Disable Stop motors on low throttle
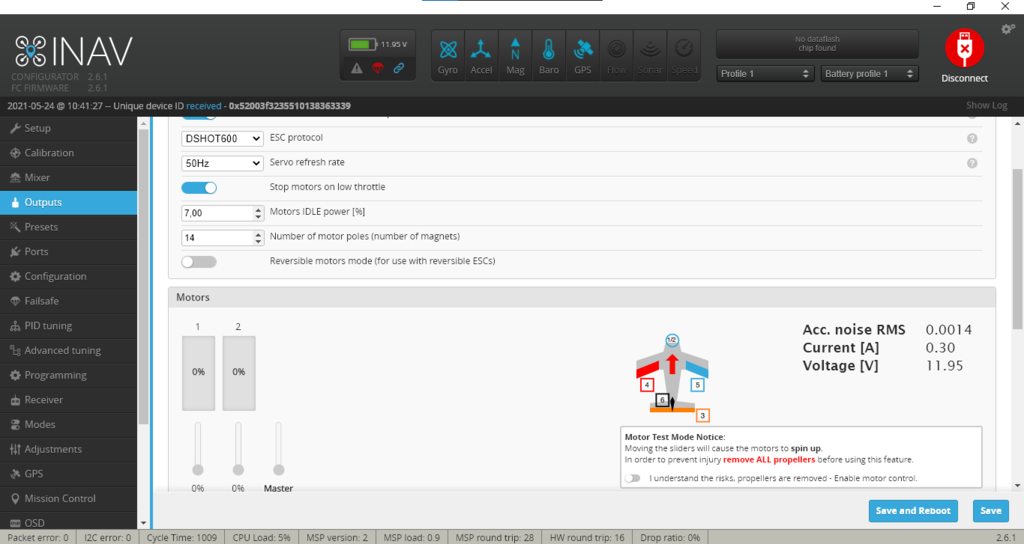The image size is (1024, 544). 199,187
